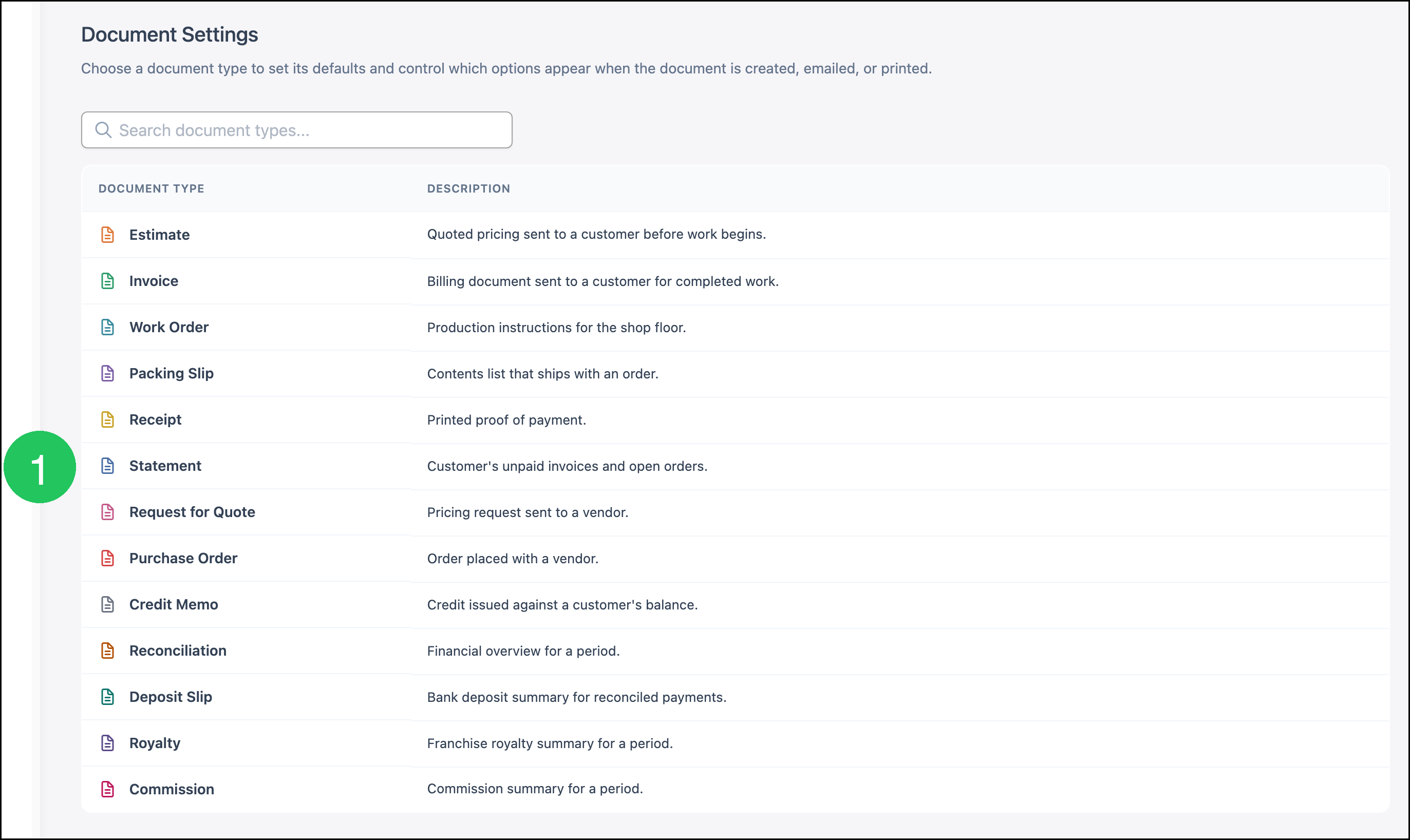Open the Packing Slip document type
Viewport: 1410px width, 840px height.
coord(171,374)
